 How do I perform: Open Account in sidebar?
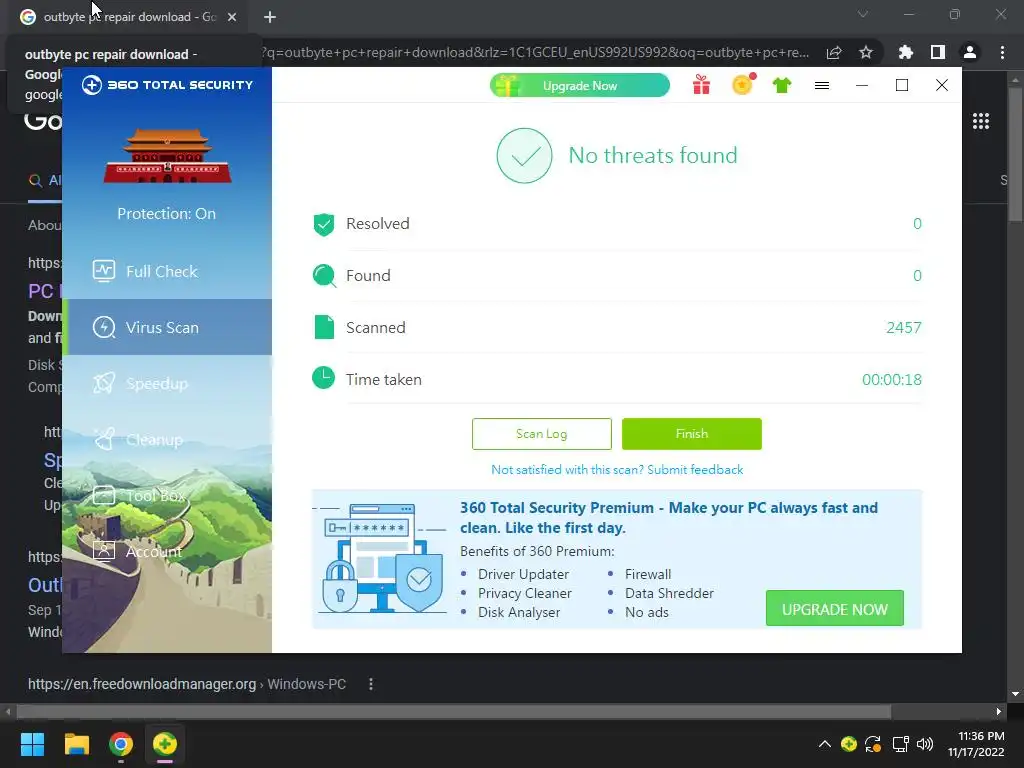tap(167, 552)
